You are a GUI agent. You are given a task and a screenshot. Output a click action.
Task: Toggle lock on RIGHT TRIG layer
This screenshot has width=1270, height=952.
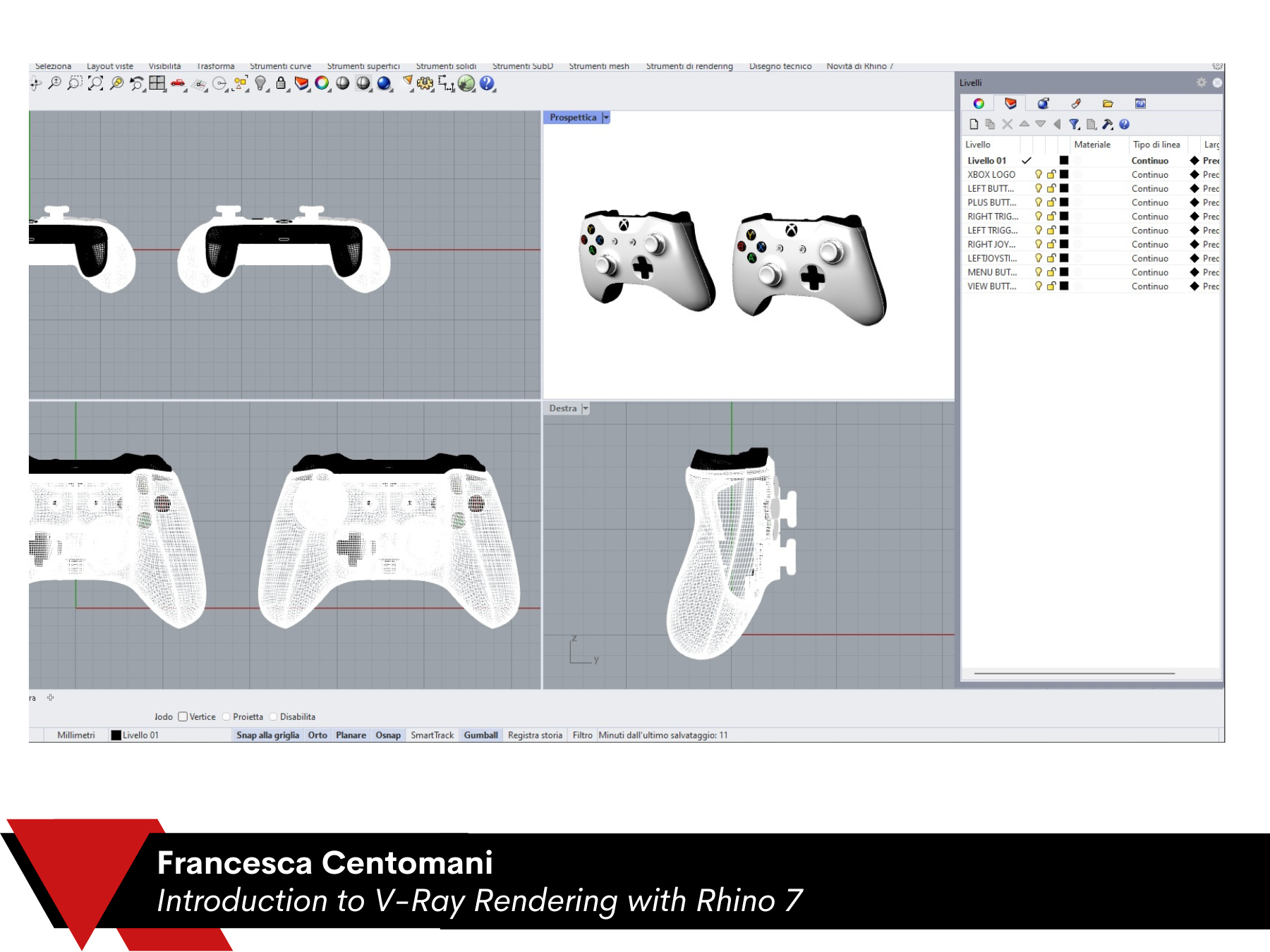click(1051, 216)
